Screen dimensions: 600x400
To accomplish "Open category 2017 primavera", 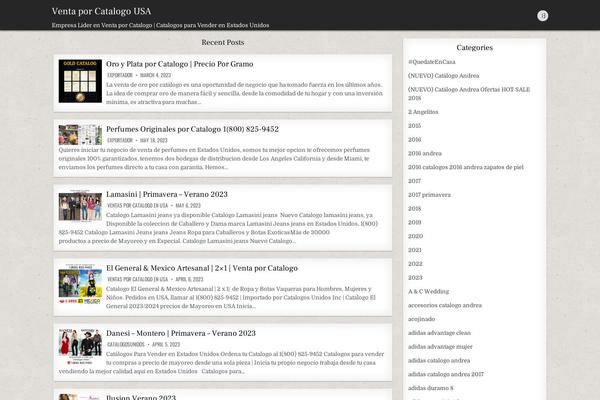I will (429, 194).
